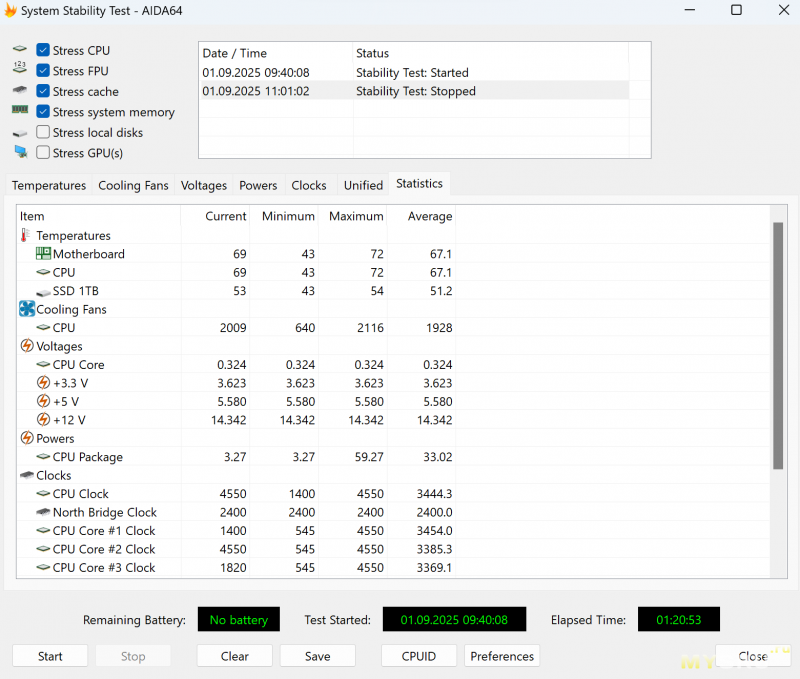The width and height of the screenshot is (800, 679).
Task: Switch to the Powers tab
Action: [x=258, y=185]
